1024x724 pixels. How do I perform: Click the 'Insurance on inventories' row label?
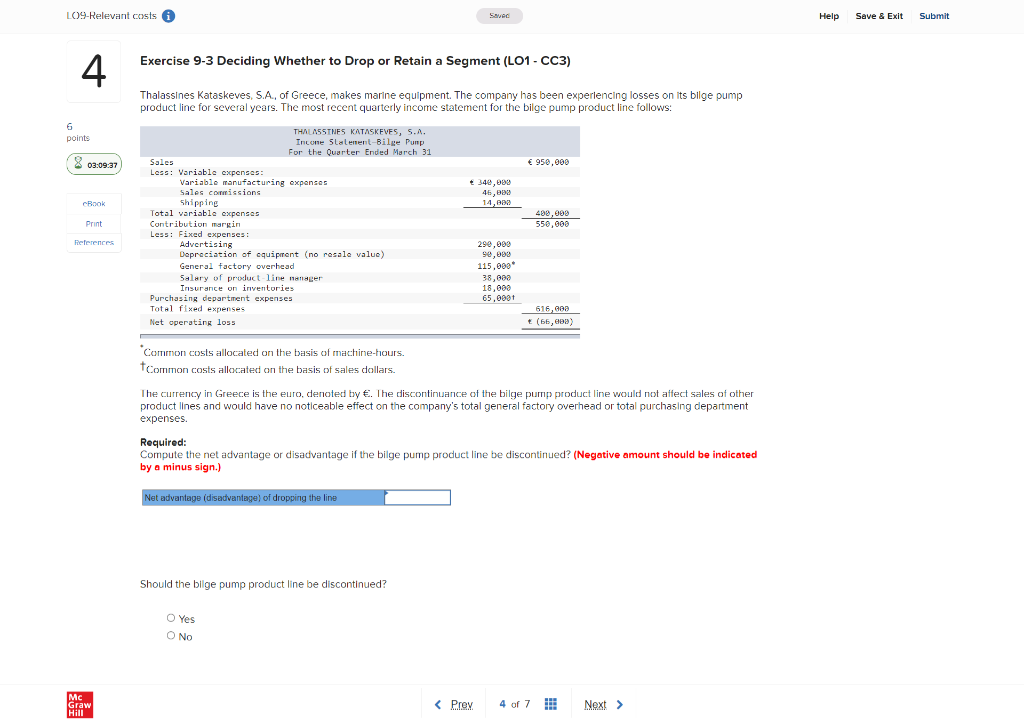[x=237, y=288]
